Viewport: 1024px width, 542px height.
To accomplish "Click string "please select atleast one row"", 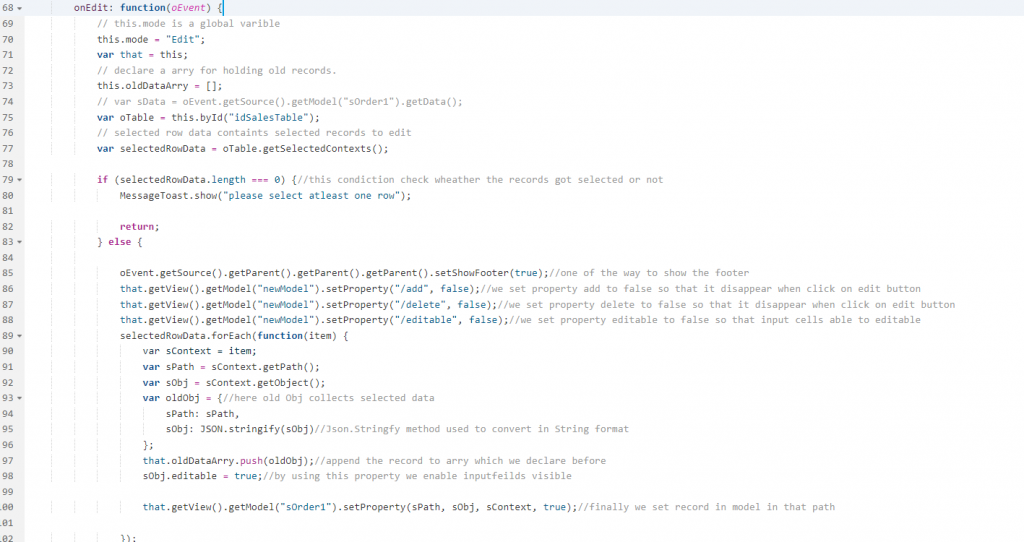I will tap(314, 195).
